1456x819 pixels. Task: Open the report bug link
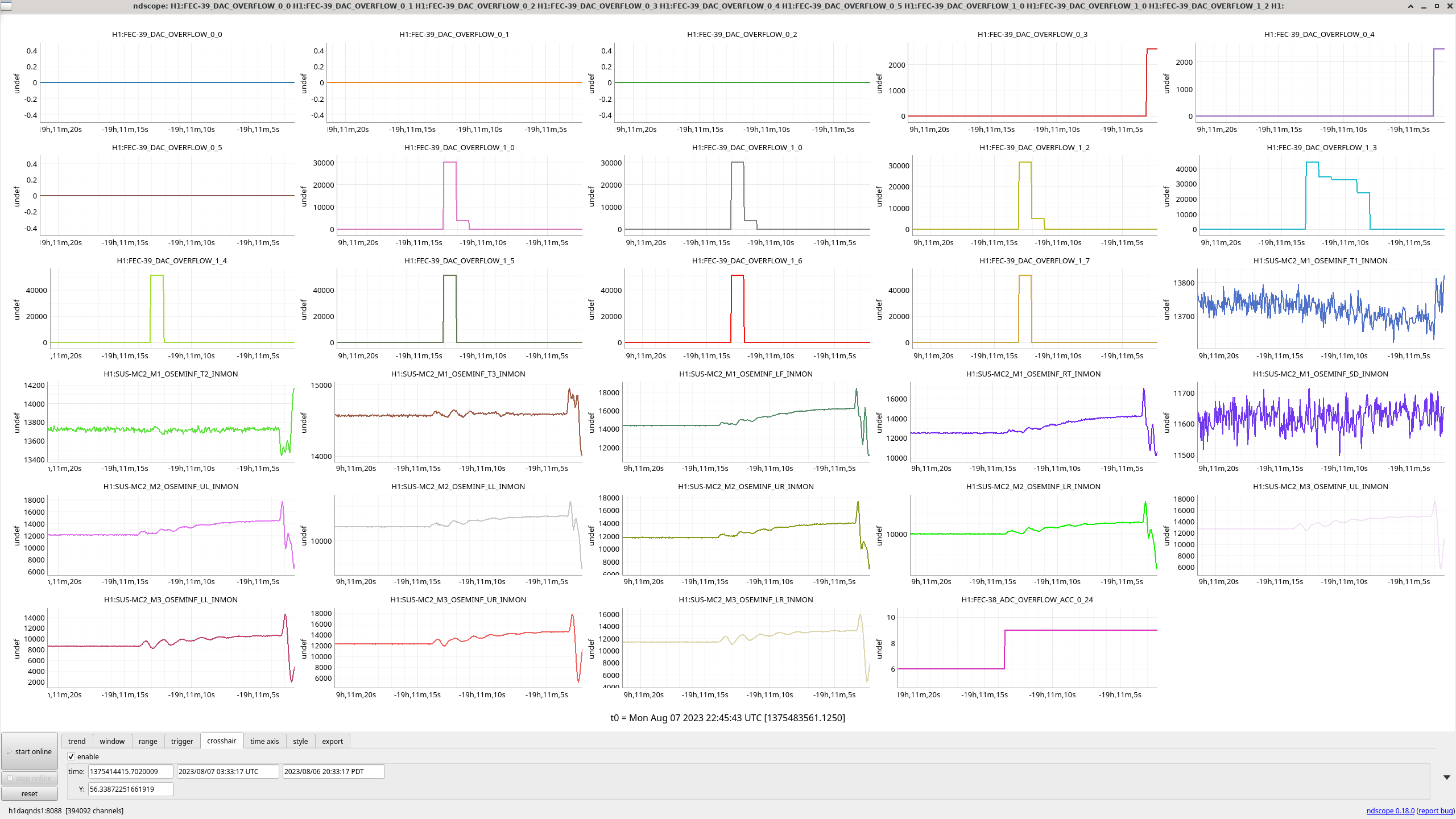tap(1435, 810)
